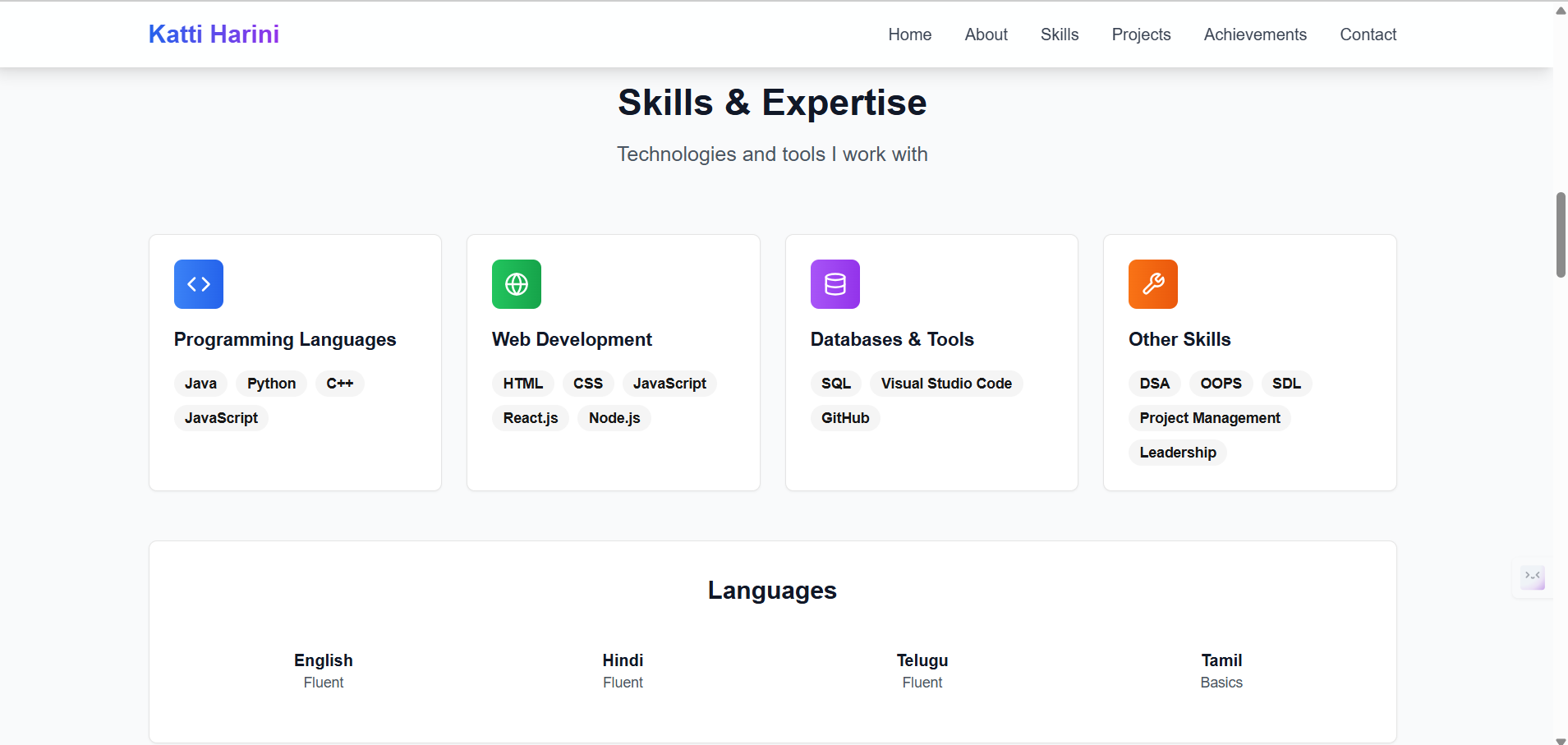The image size is (1568, 745).
Task: Click JavaScript tag under Web Development
Action: [x=669, y=384]
